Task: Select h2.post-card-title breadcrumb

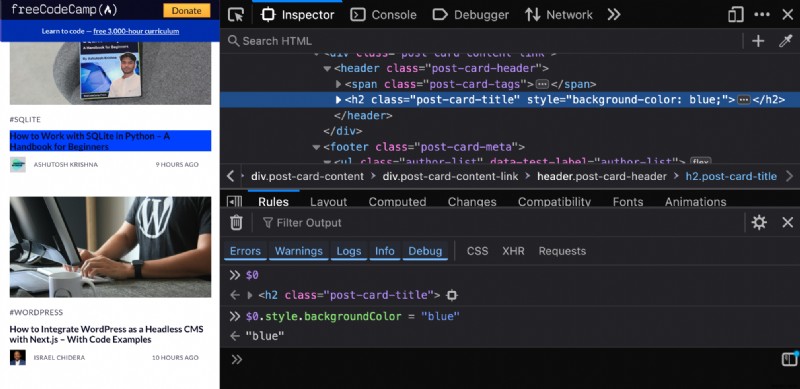Action: 731,177
